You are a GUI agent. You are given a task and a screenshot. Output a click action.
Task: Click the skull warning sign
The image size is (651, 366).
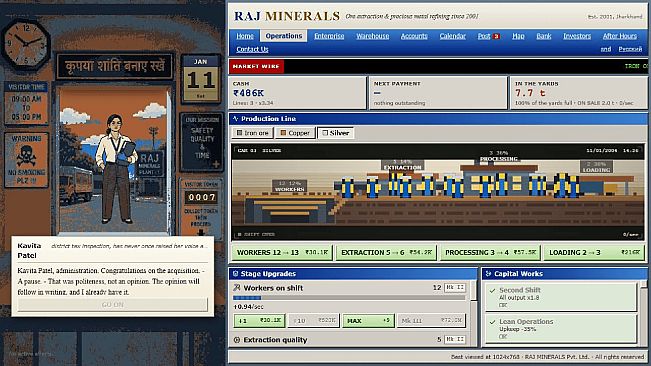pyautogui.click(x=26, y=160)
